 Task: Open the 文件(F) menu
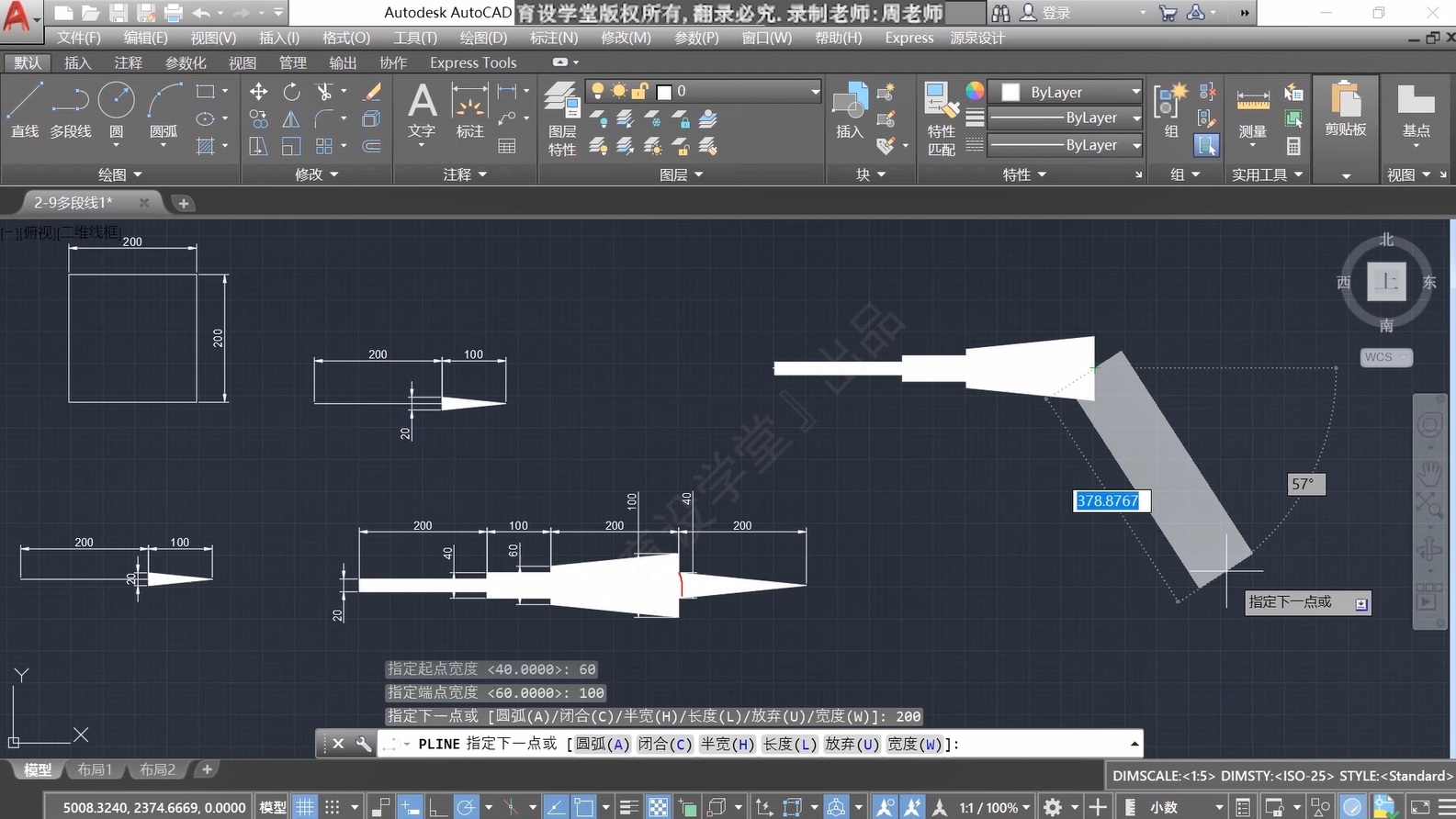pyautogui.click(x=79, y=38)
